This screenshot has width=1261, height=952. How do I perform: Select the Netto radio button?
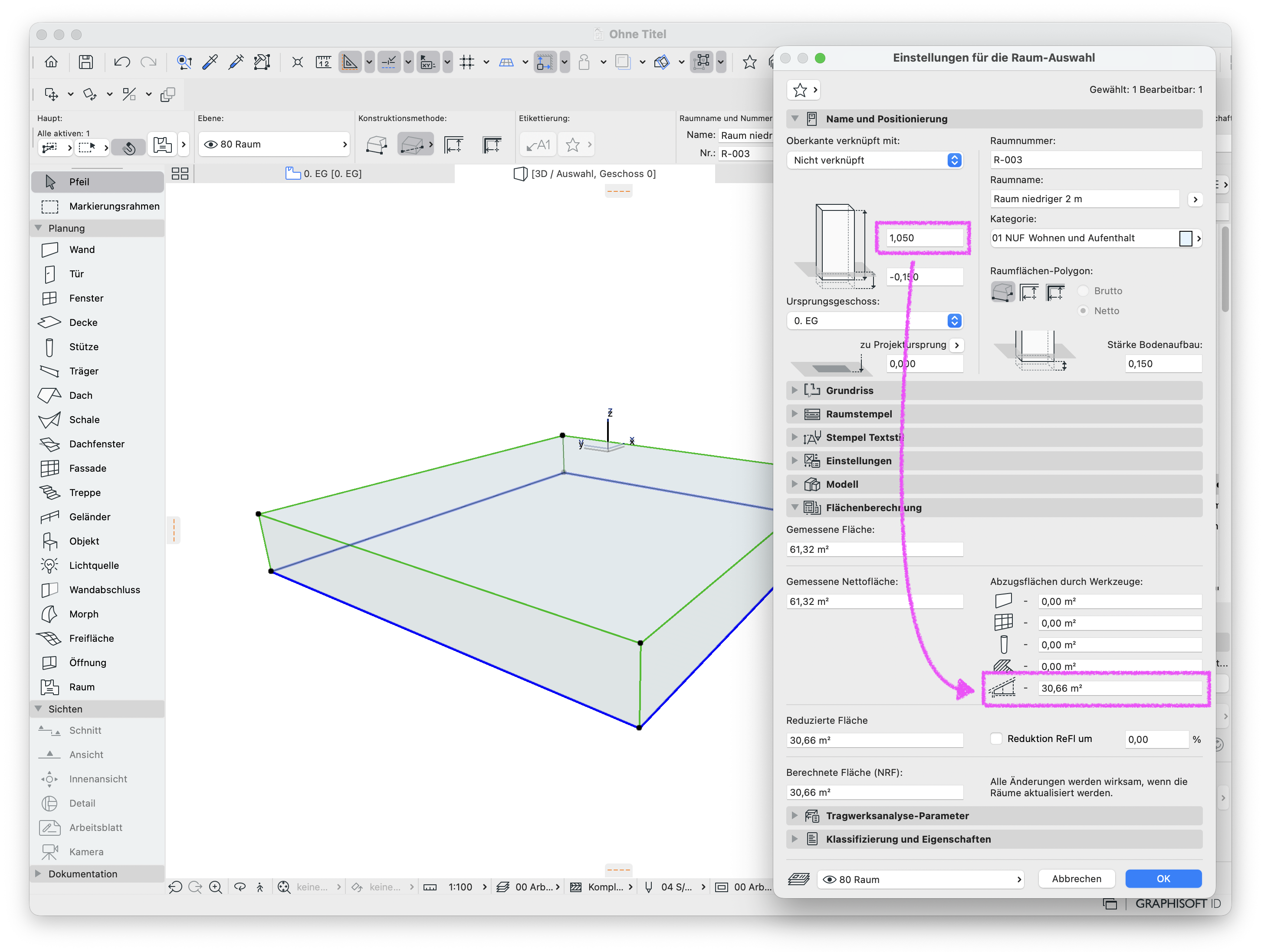coord(1083,311)
